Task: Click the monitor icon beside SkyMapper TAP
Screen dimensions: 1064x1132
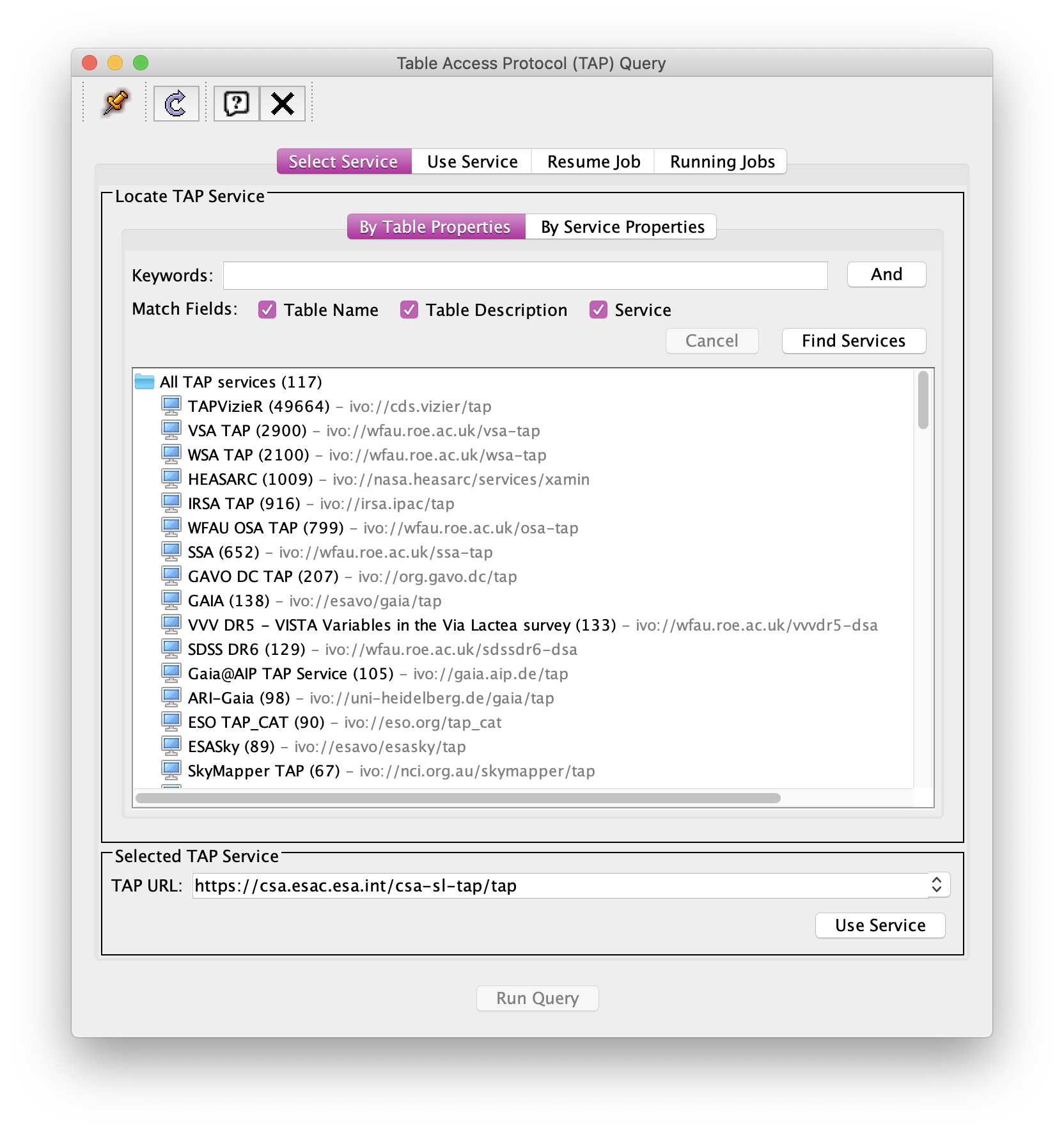Action: click(x=171, y=771)
